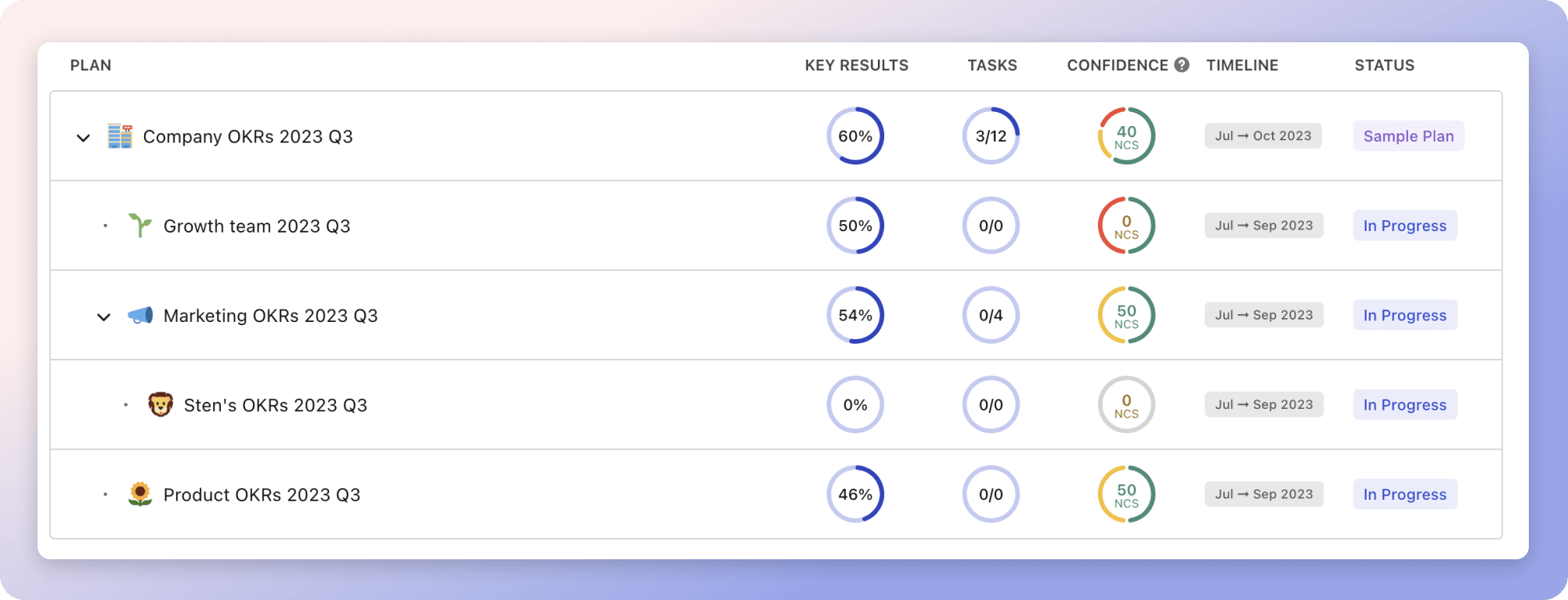Open the Sten's OKRs 2023 Q3 plan
This screenshot has width=1568, height=600.
pyautogui.click(x=275, y=406)
